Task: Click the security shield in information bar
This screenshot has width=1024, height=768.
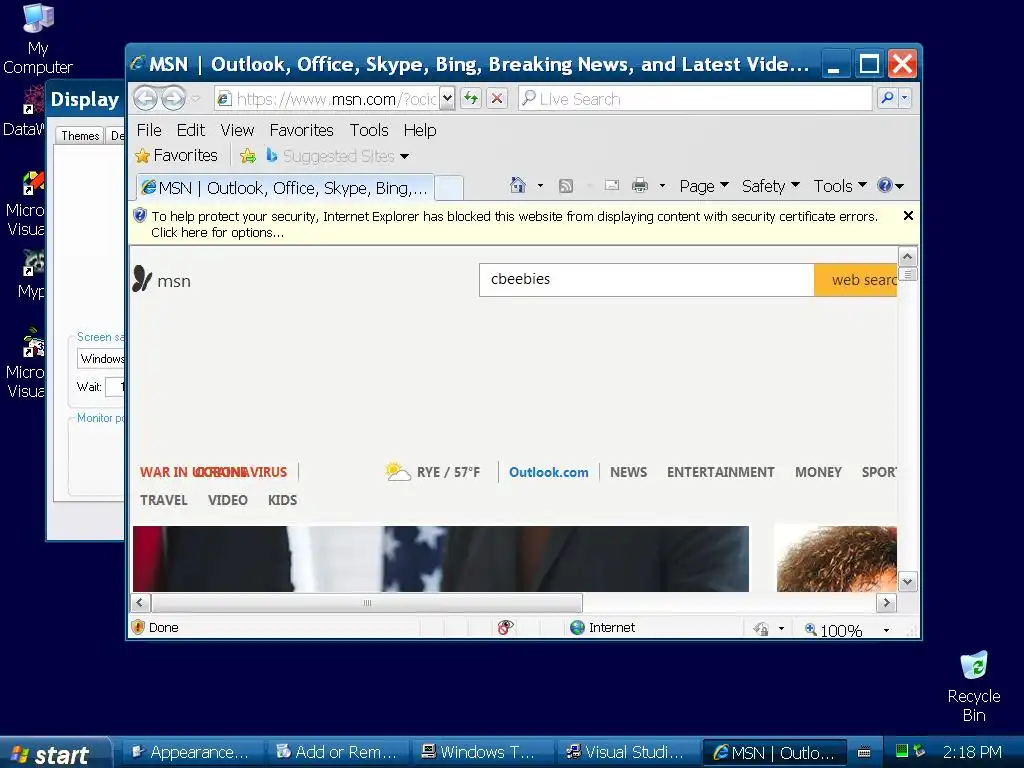Action: 140,216
